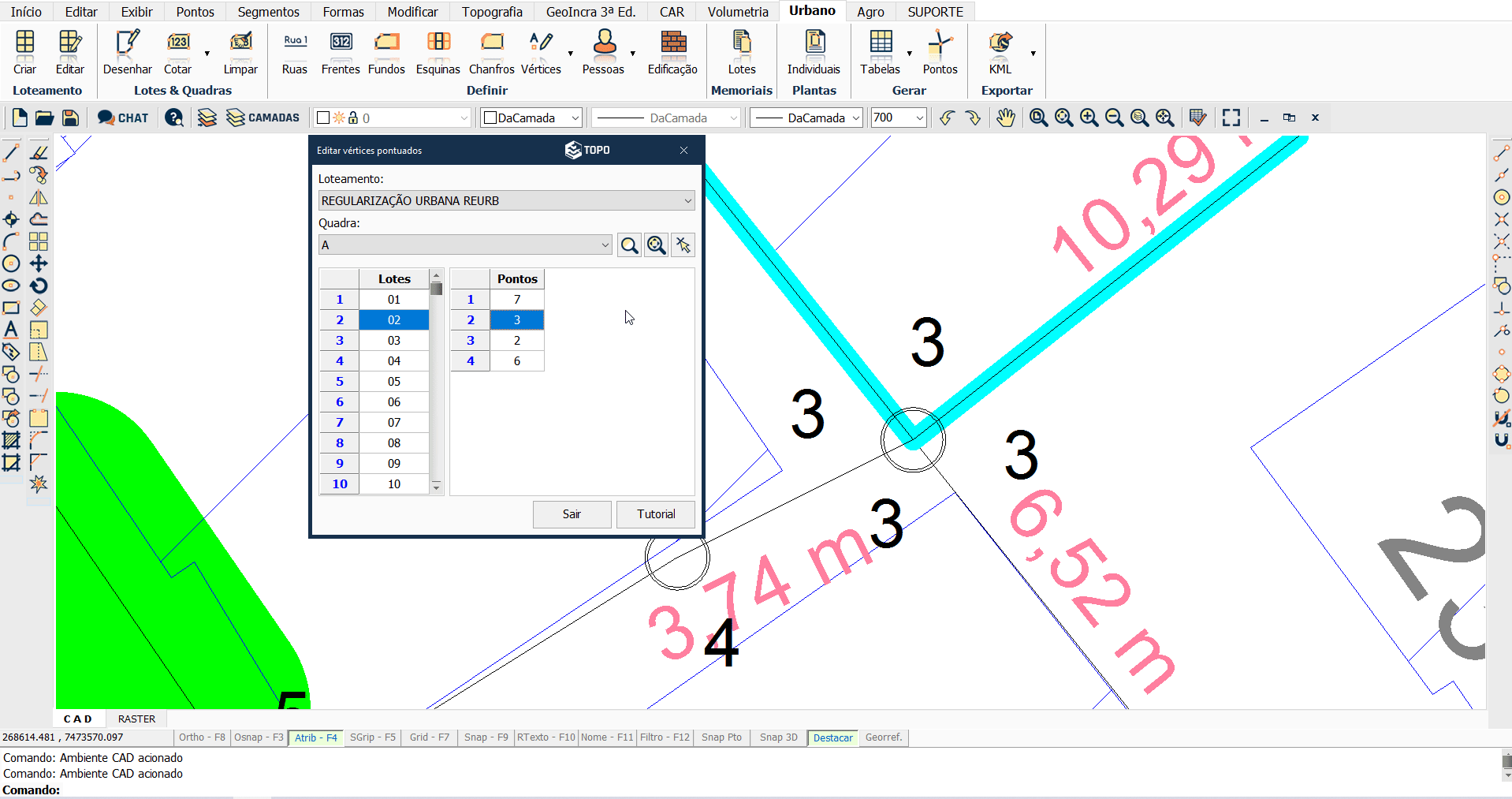Viewport: 1512px width, 799px height.
Task: Click the Tutorial button
Action: pos(655,514)
